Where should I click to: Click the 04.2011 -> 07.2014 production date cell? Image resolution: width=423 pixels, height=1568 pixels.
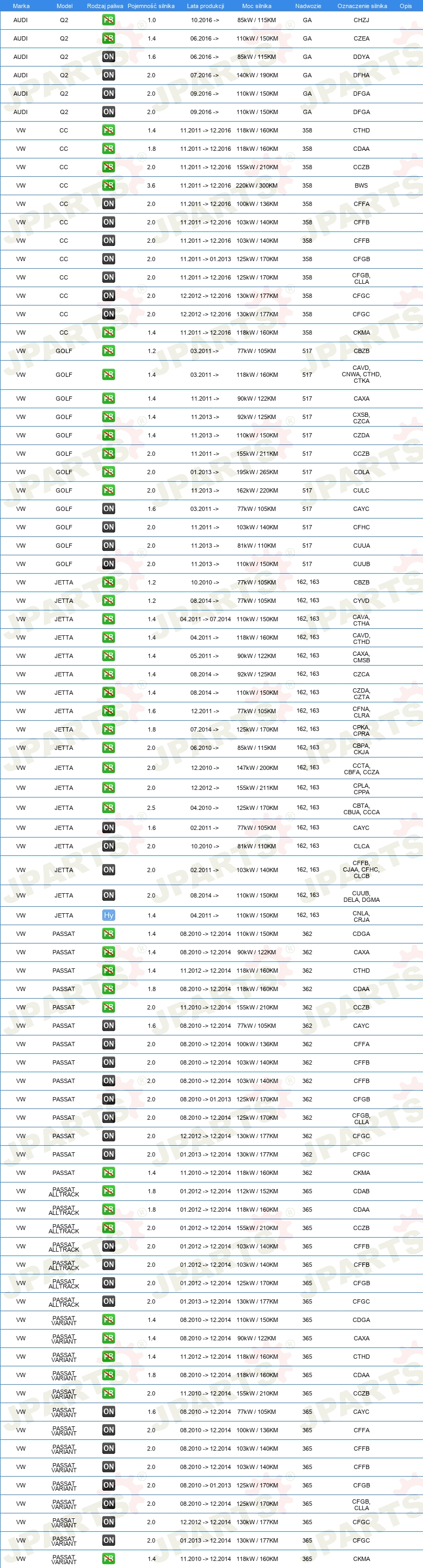(x=205, y=620)
